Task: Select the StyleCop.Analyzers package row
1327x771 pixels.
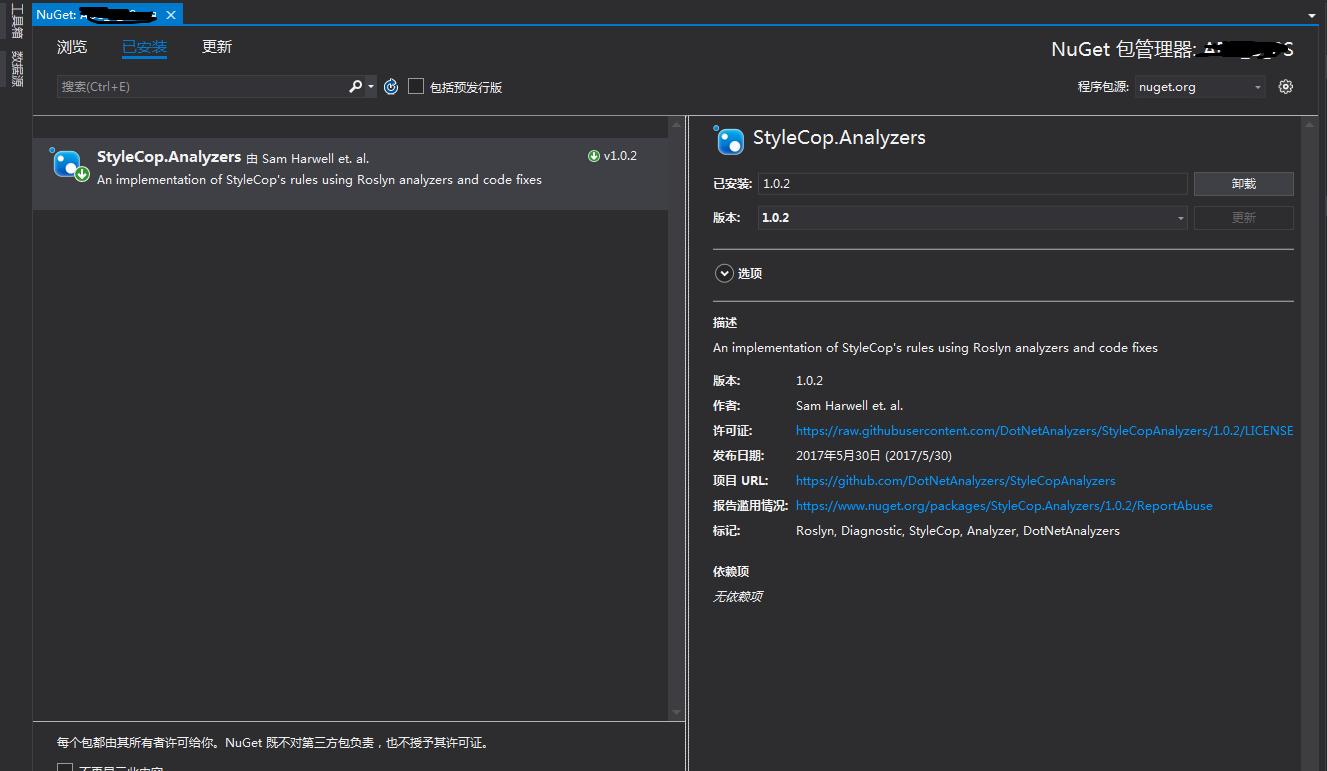Action: (350, 174)
